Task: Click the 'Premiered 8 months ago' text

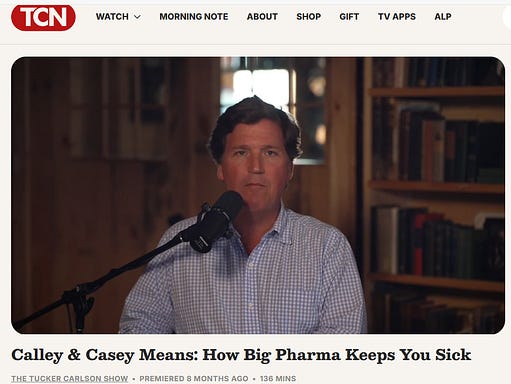Action: [x=194, y=379]
